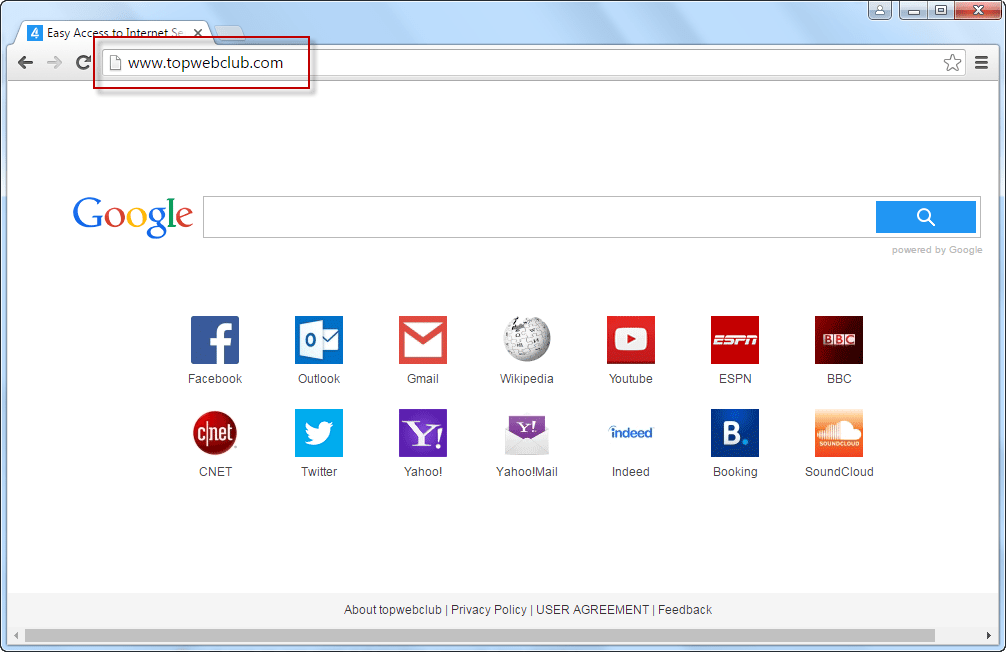Open the CNET shortcut icon
This screenshot has width=1006, height=652.
pyautogui.click(x=215, y=433)
